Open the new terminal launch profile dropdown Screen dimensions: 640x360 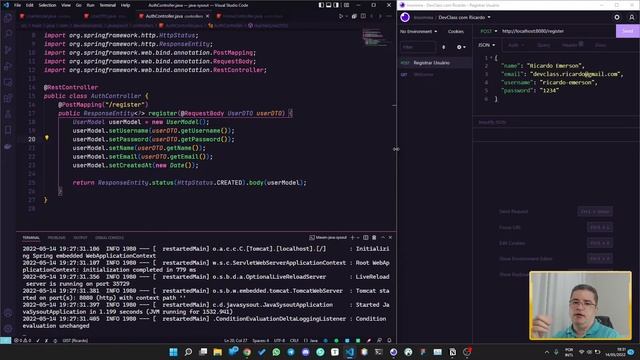click(x=358, y=238)
